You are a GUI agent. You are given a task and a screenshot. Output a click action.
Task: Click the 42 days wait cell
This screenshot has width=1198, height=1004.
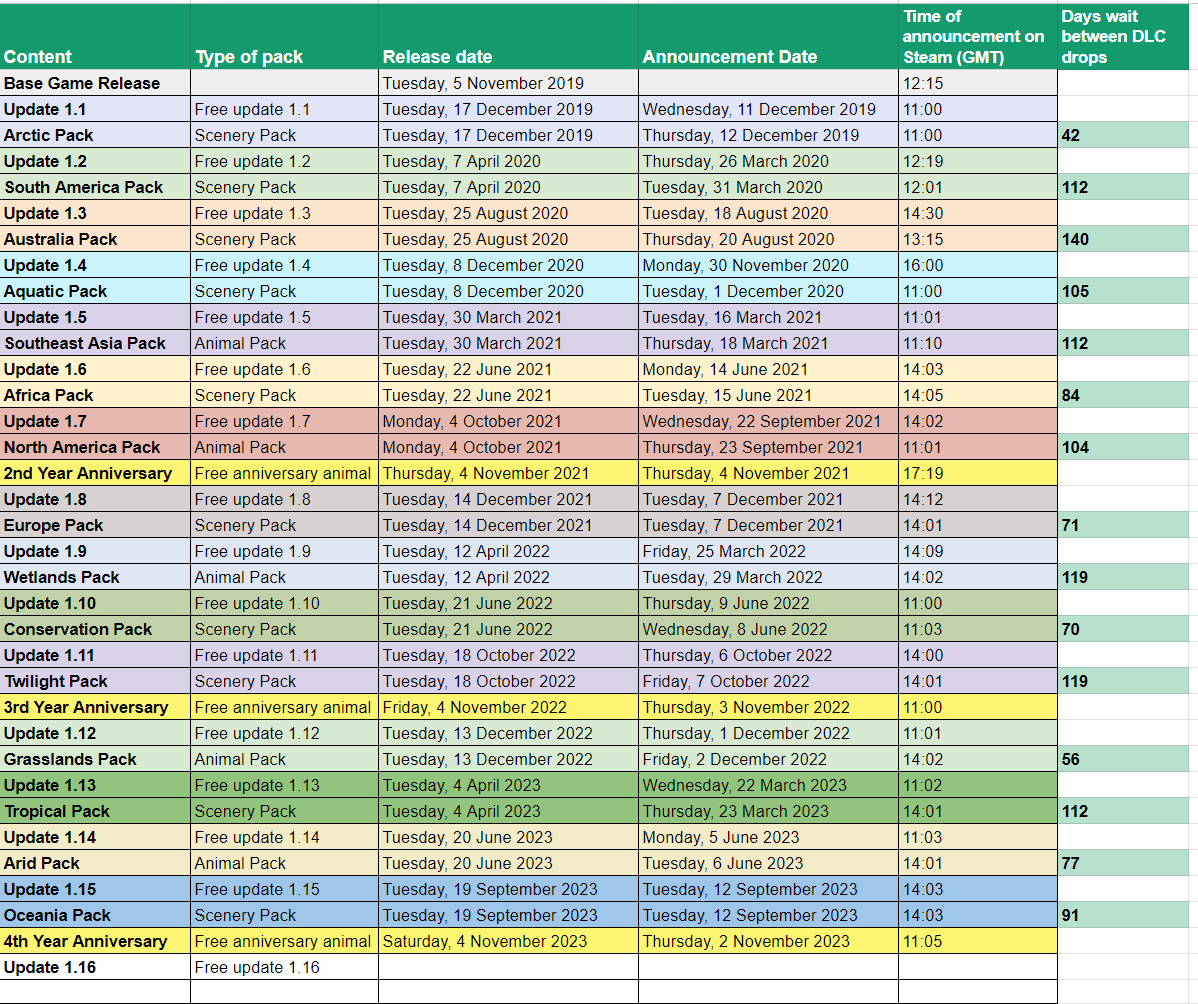[1123, 135]
